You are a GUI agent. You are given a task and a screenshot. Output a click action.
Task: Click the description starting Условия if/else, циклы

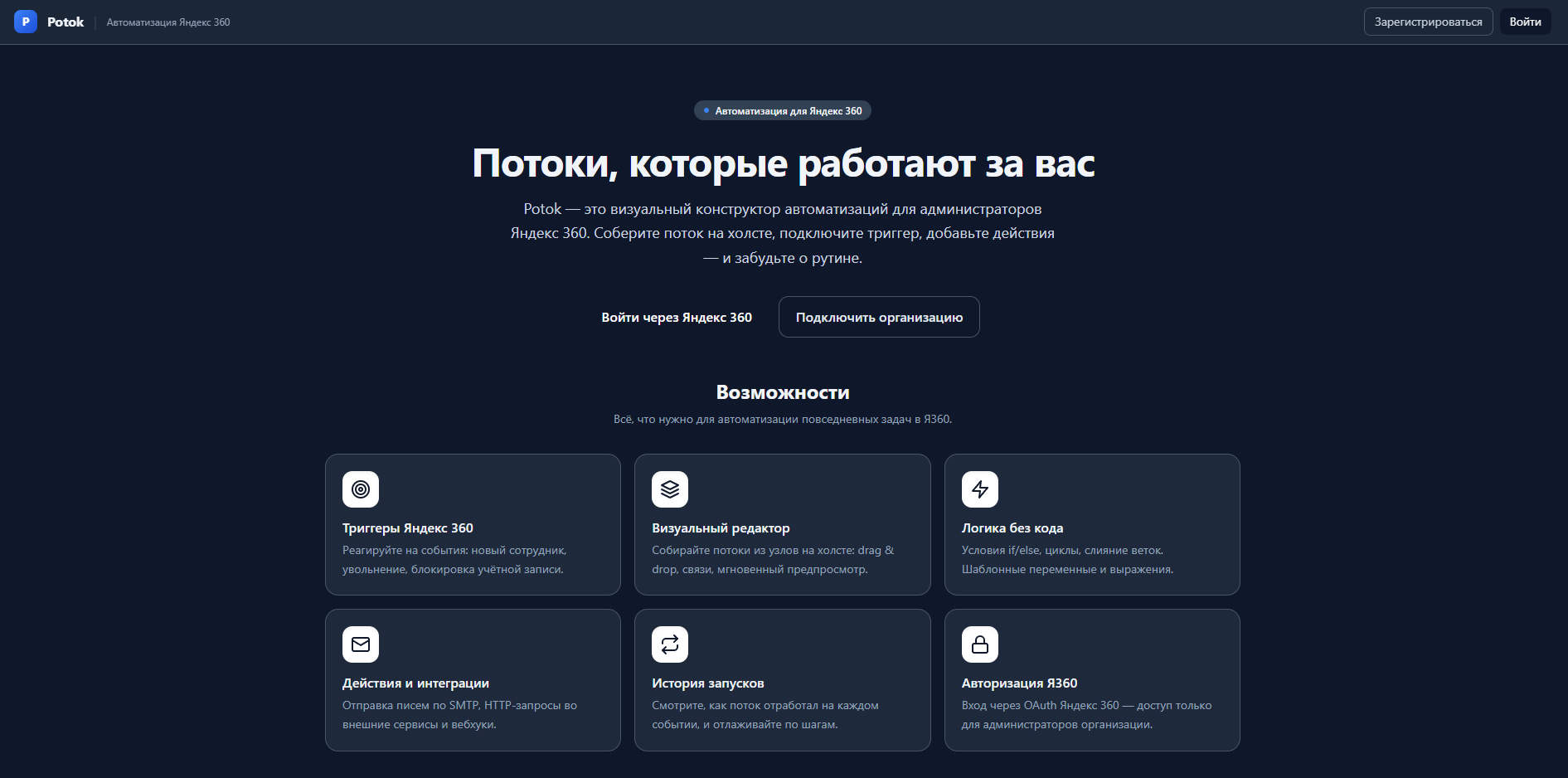1067,560
